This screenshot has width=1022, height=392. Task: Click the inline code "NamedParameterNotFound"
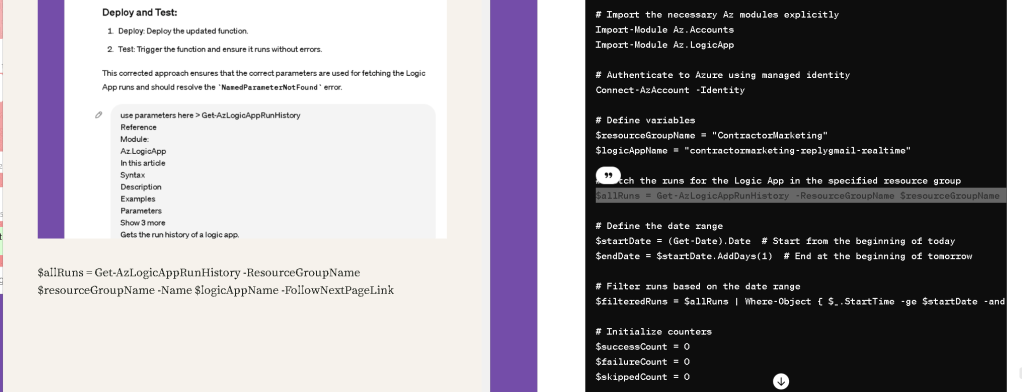pyautogui.click(x=269, y=87)
